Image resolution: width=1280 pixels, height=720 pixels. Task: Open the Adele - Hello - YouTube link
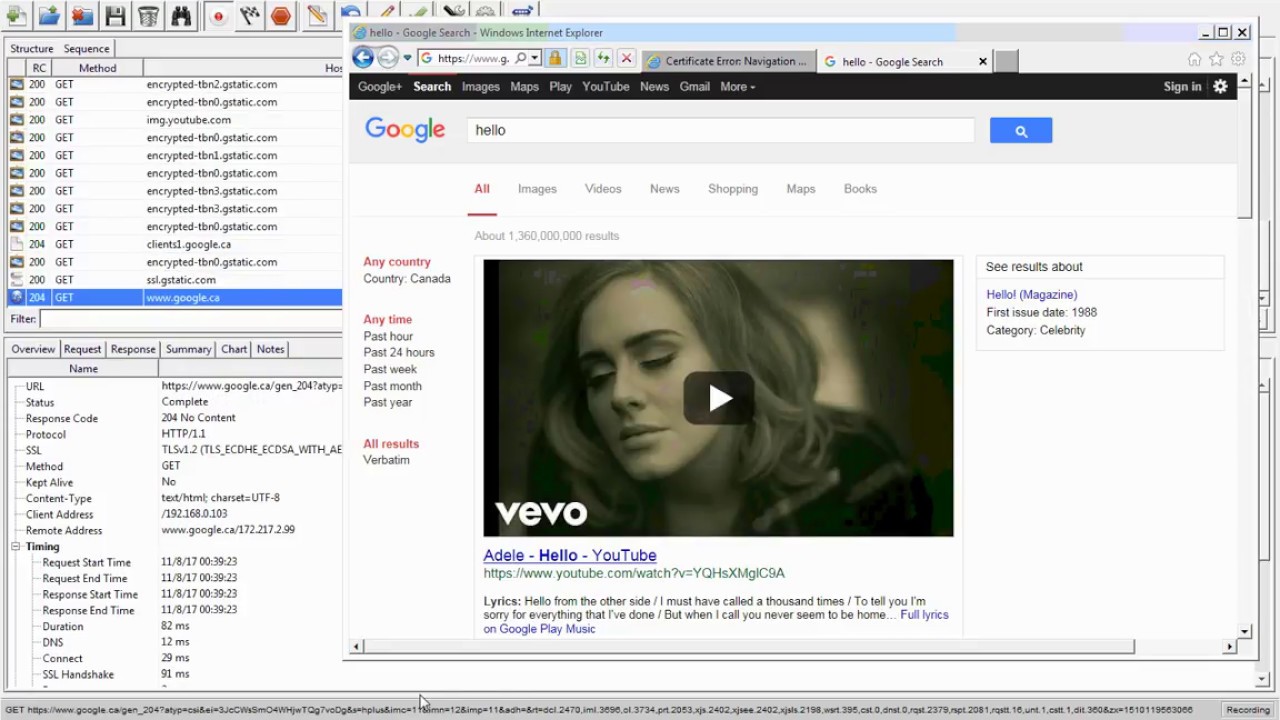point(570,555)
